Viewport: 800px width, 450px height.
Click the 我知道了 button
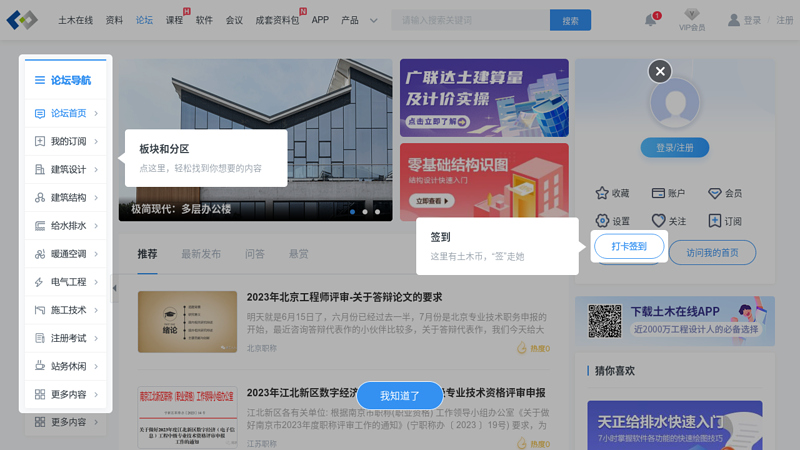[399, 395]
